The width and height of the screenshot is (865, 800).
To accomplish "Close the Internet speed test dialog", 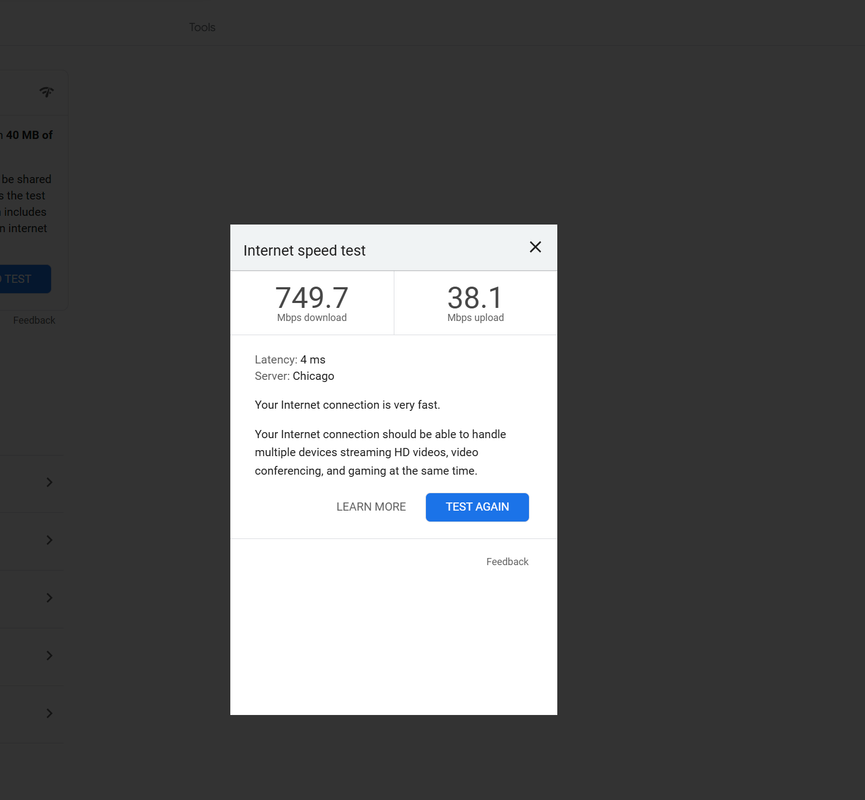I will tap(535, 247).
